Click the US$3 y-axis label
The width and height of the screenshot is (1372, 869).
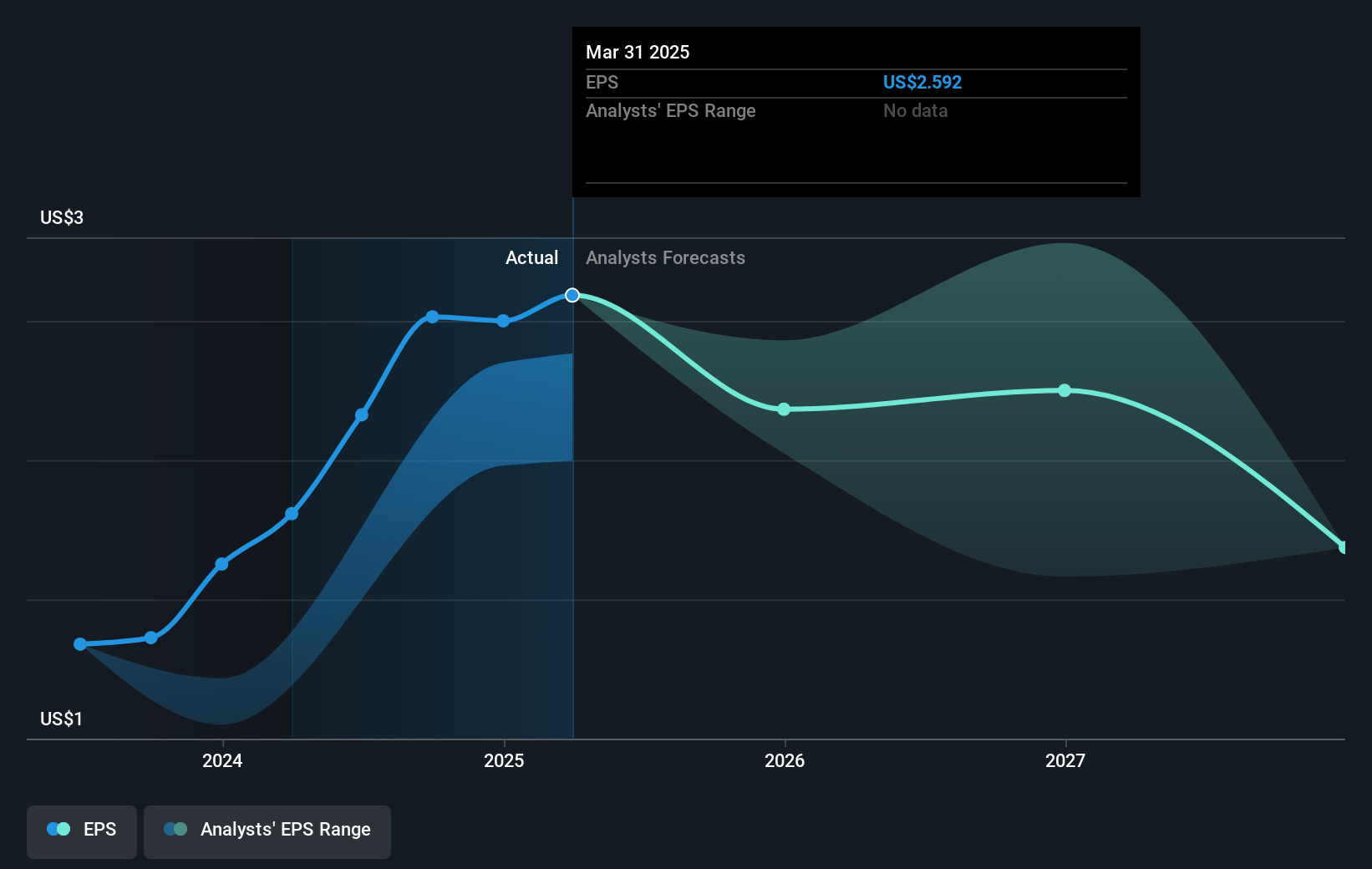tap(62, 217)
